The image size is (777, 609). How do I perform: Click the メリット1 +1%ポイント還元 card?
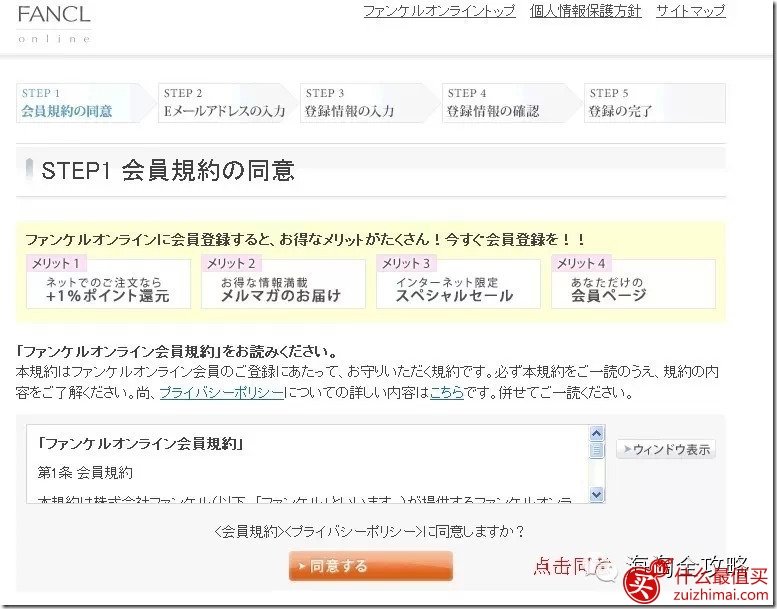point(109,282)
